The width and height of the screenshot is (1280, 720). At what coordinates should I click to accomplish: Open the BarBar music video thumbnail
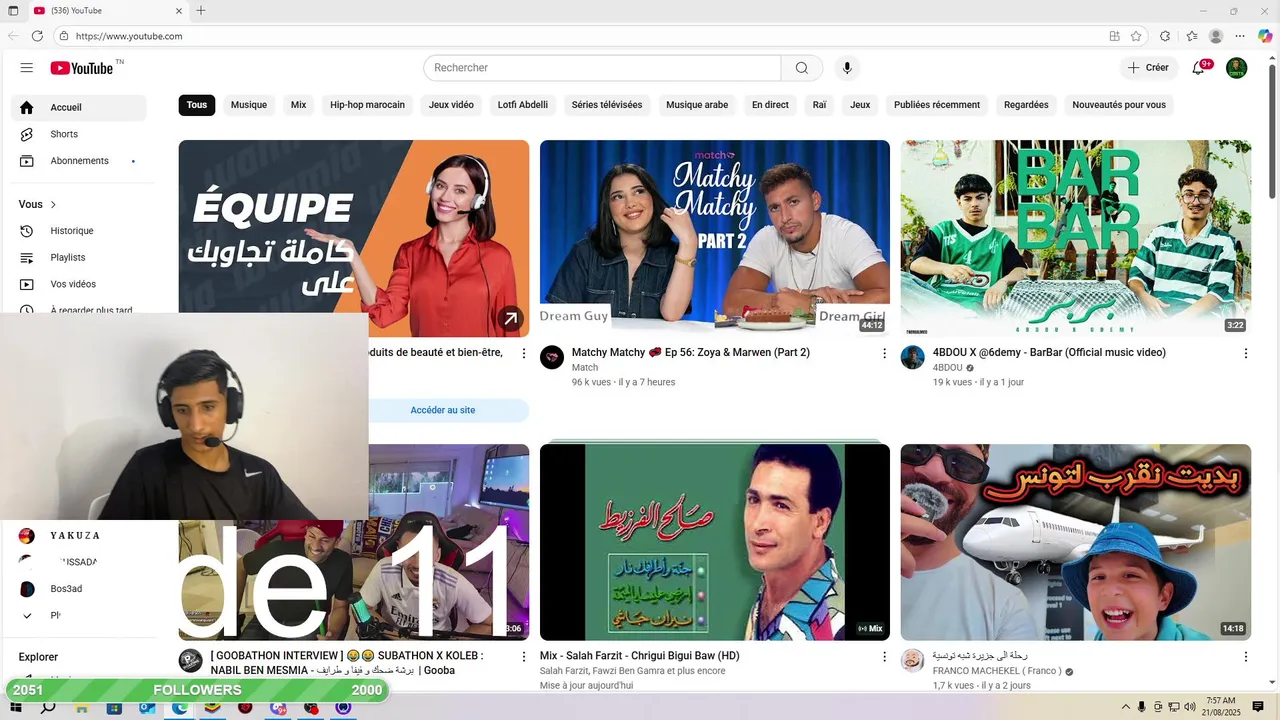pos(1076,238)
